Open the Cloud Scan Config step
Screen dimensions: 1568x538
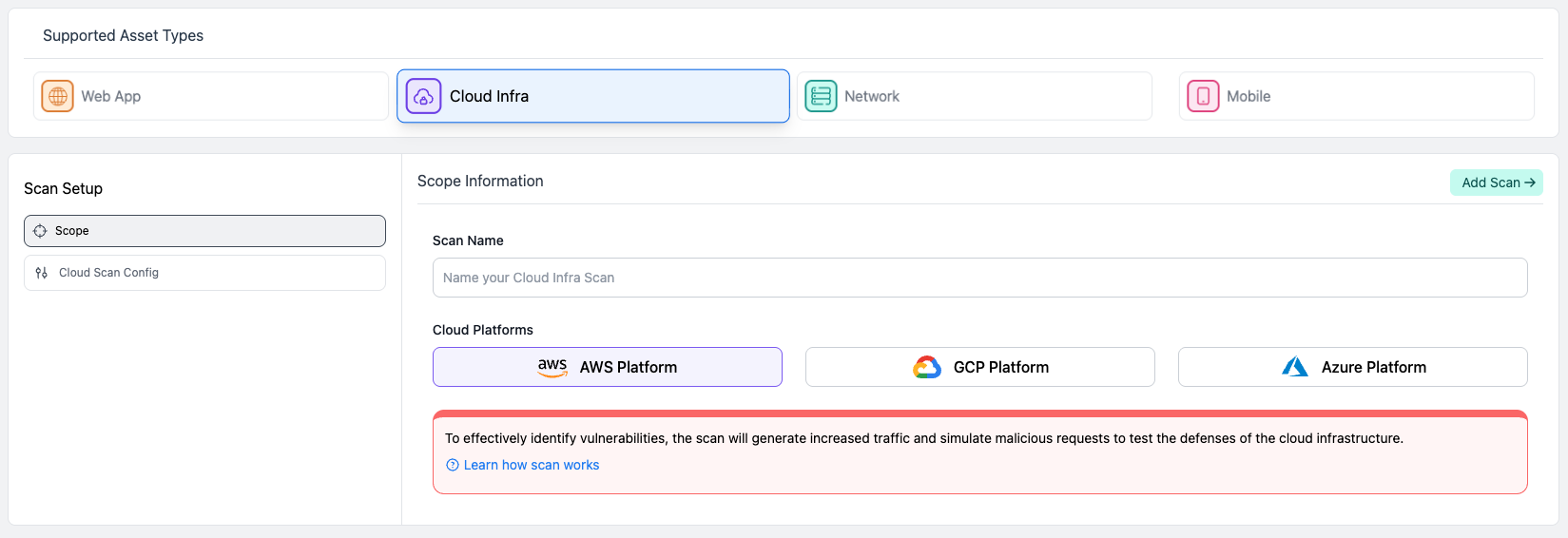204,273
